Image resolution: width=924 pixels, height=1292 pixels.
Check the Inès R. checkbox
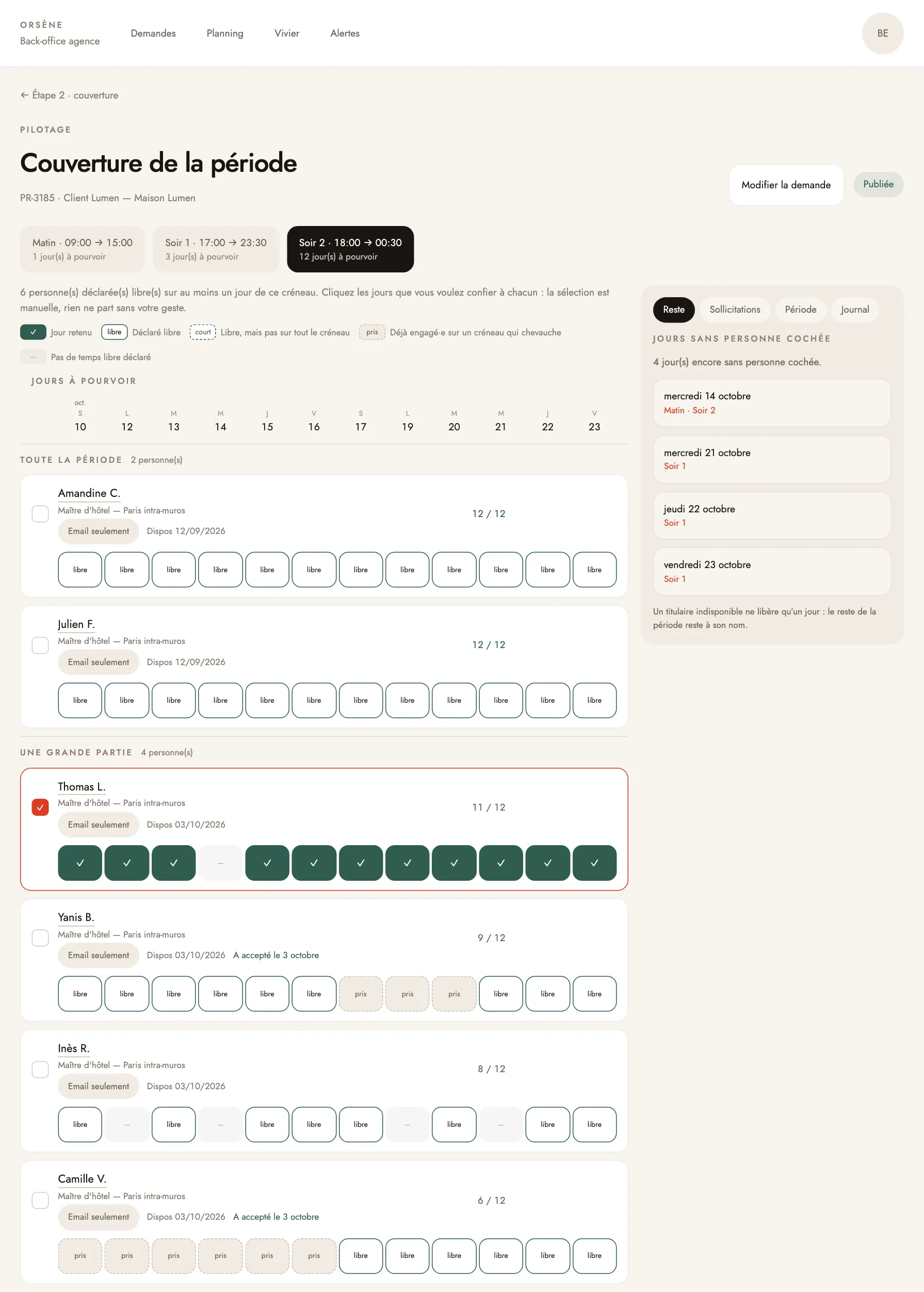click(40, 1069)
